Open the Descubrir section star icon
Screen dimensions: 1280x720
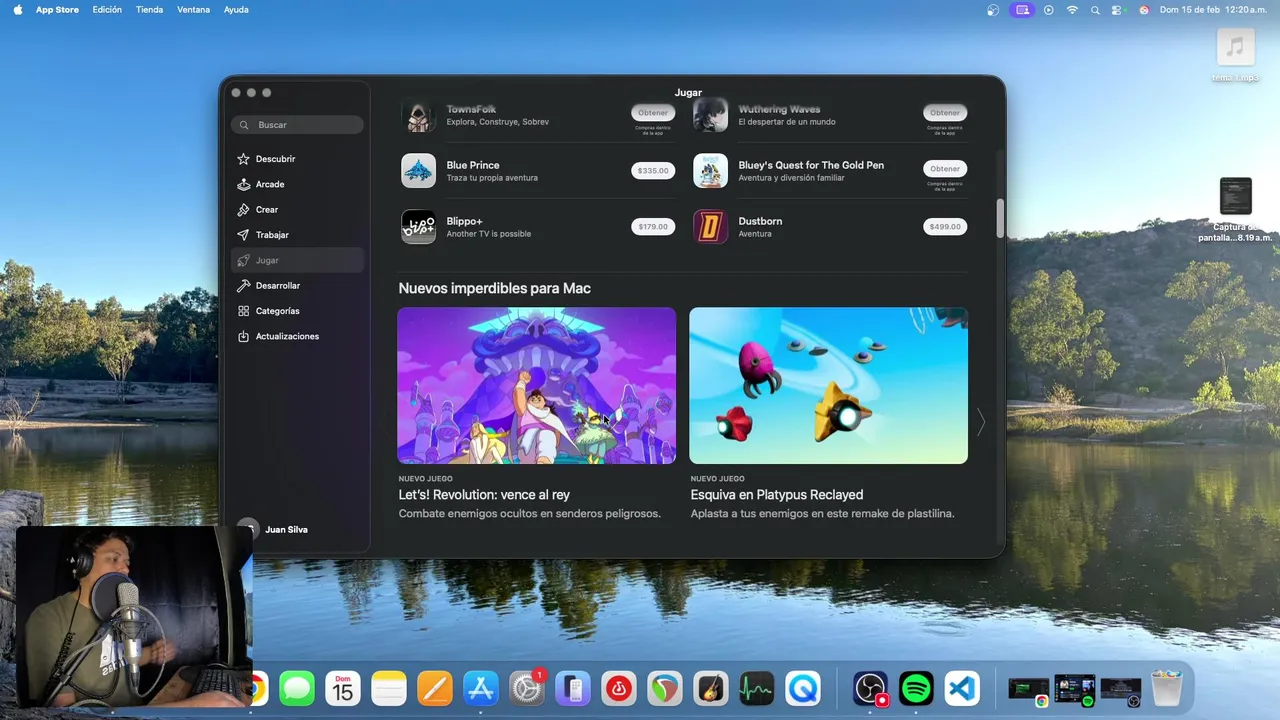click(243, 159)
